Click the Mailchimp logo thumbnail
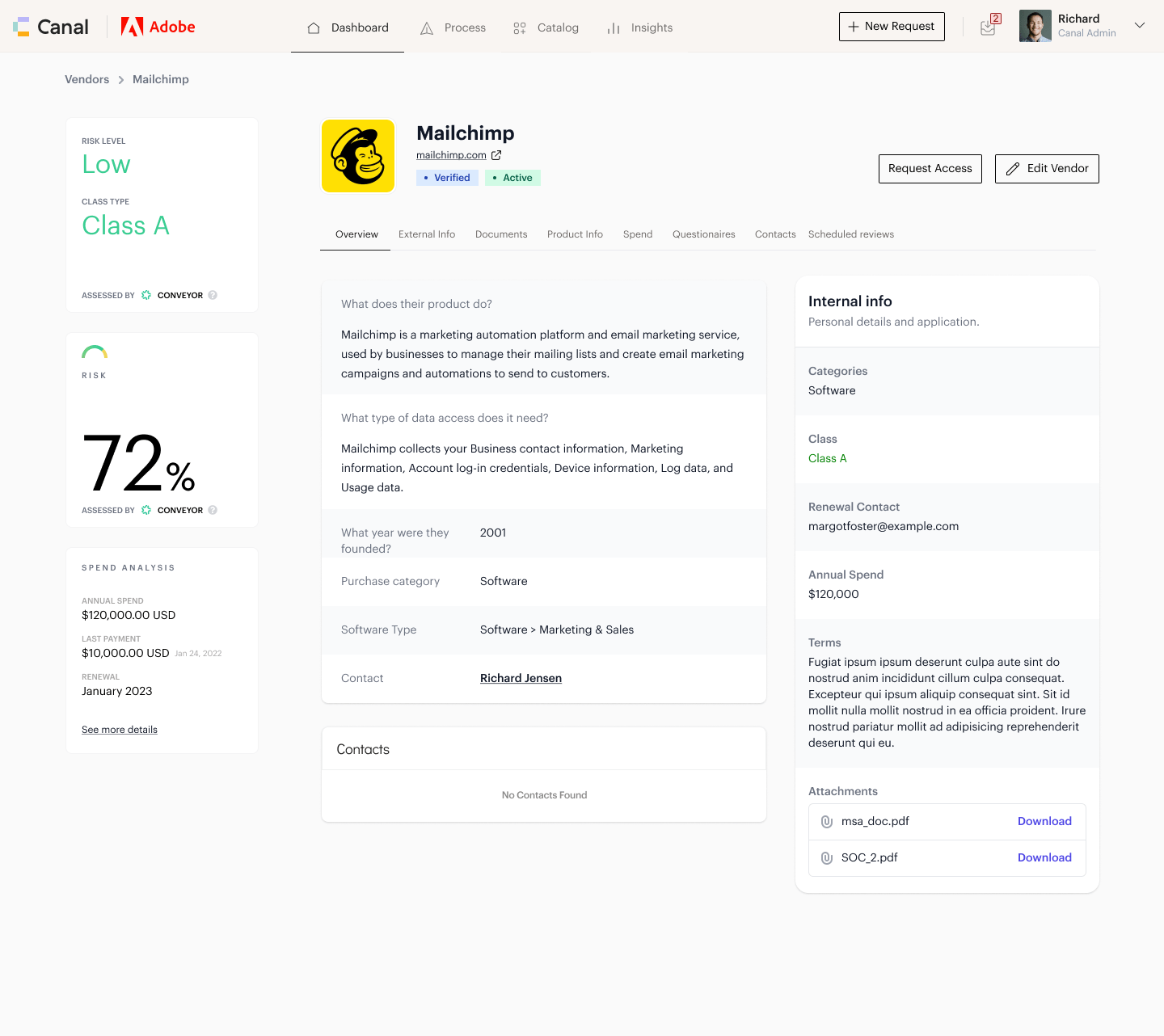The width and height of the screenshot is (1164, 1036). pyautogui.click(x=358, y=156)
